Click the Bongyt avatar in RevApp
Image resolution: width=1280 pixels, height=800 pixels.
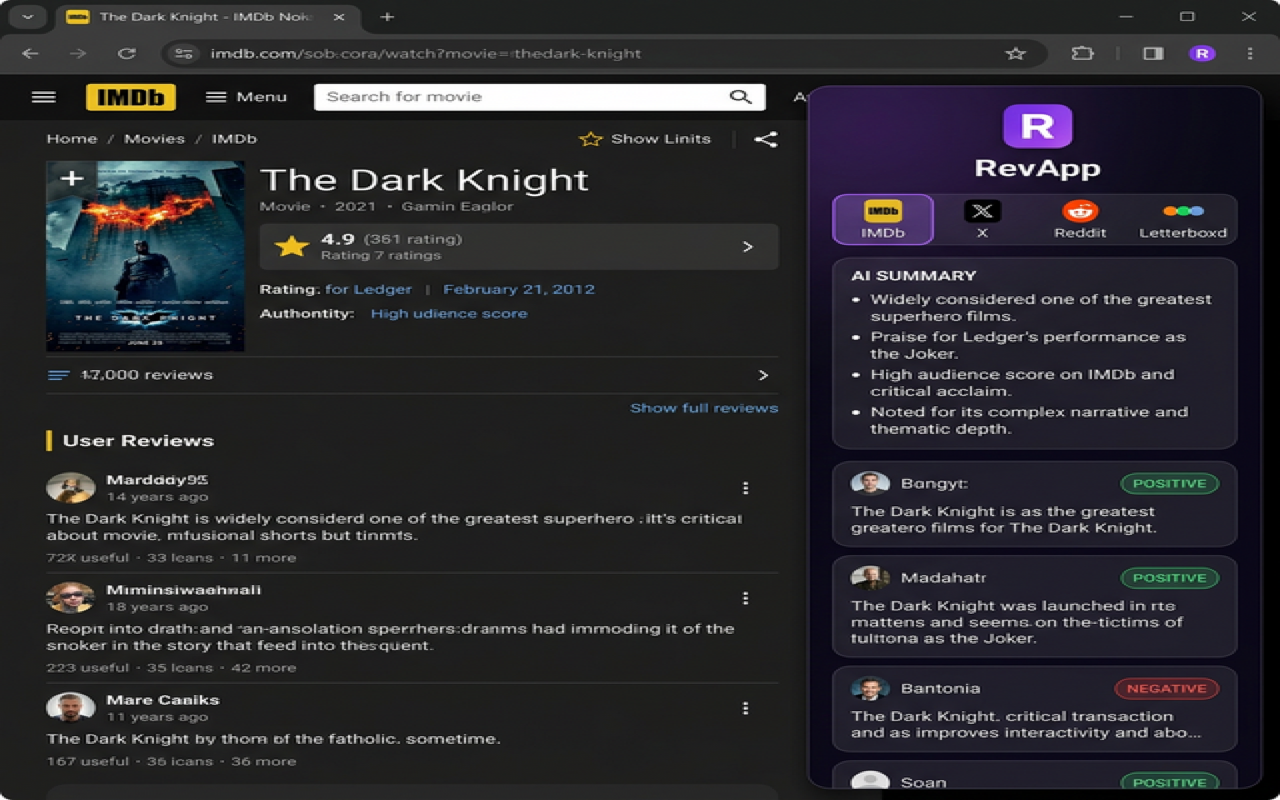(870, 483)
